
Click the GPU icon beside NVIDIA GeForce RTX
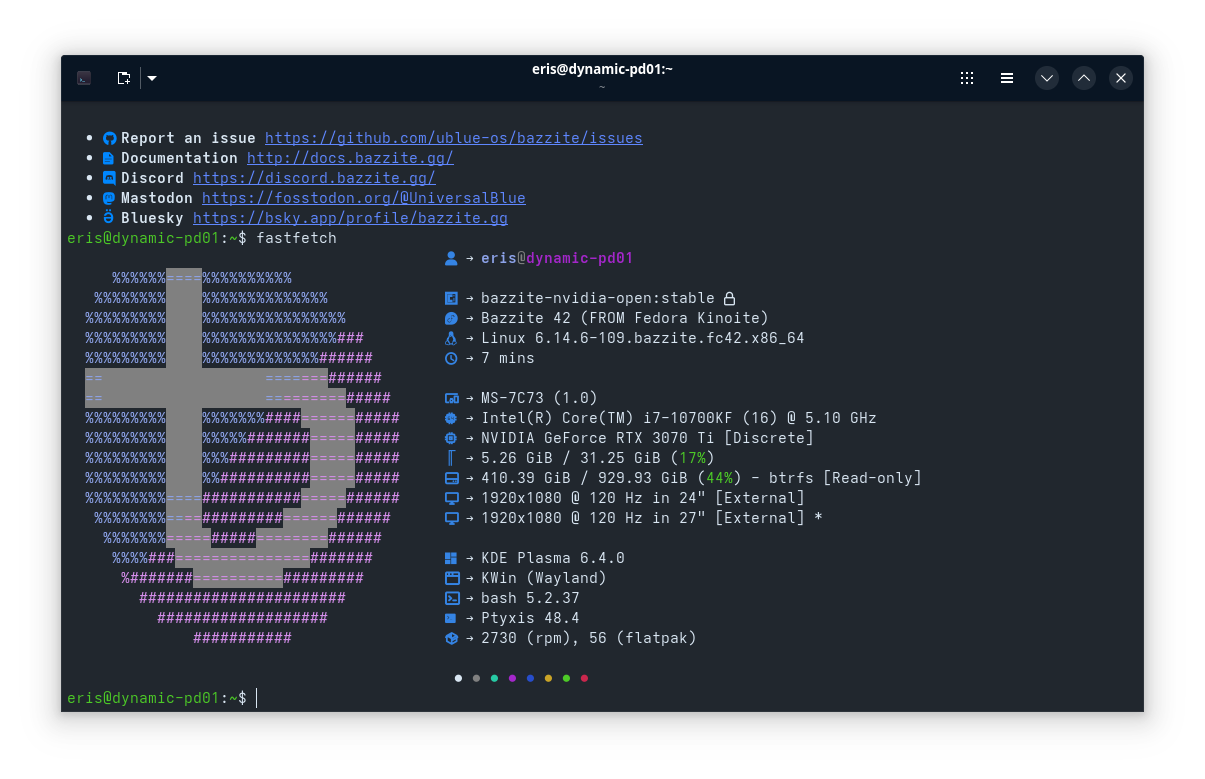pos(451,438)
